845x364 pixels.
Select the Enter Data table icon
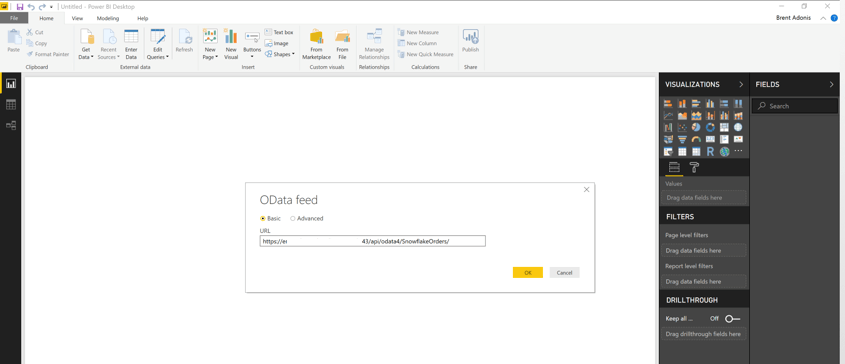coord(131,37)
